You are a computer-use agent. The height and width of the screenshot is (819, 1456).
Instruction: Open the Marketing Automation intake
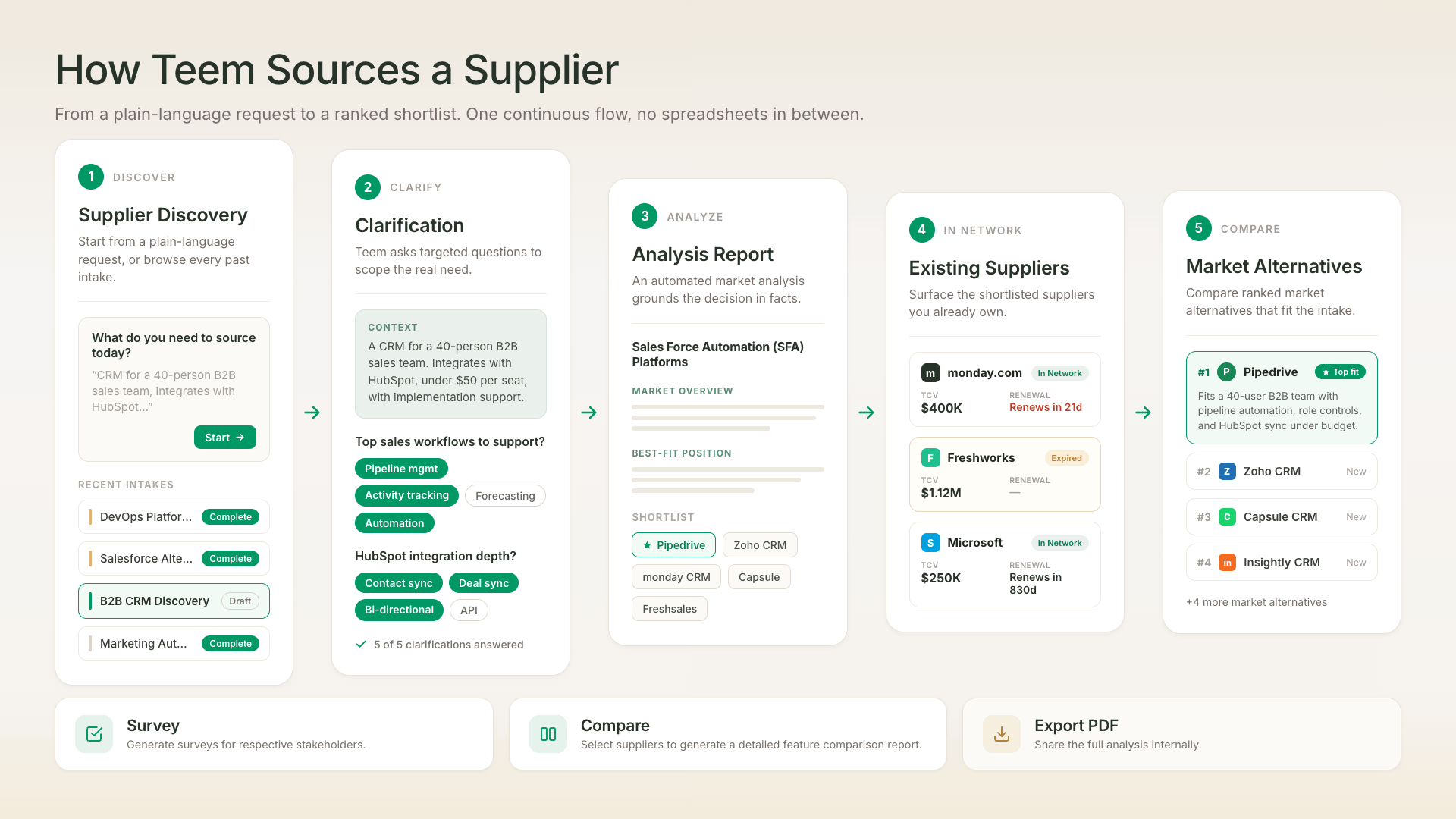(174, 644)
